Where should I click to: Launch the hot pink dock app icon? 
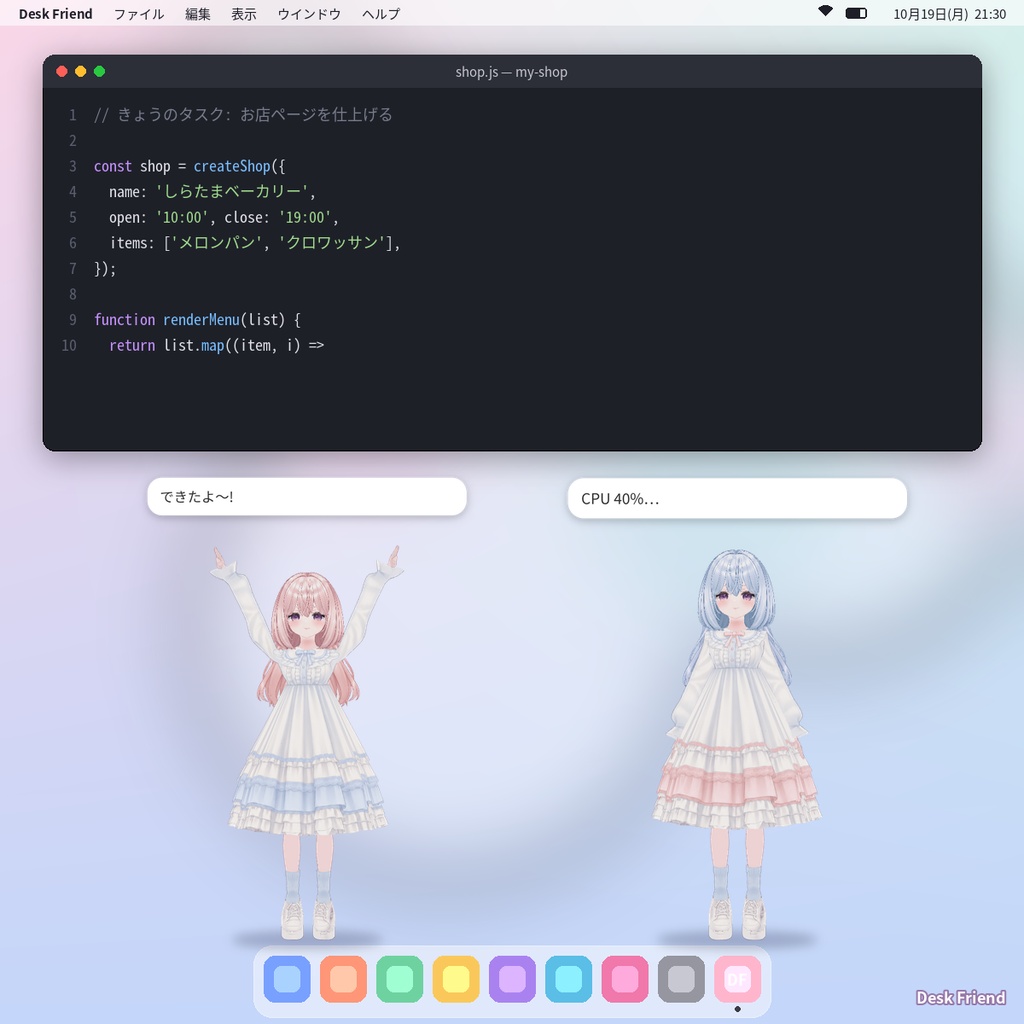[625, 979]
